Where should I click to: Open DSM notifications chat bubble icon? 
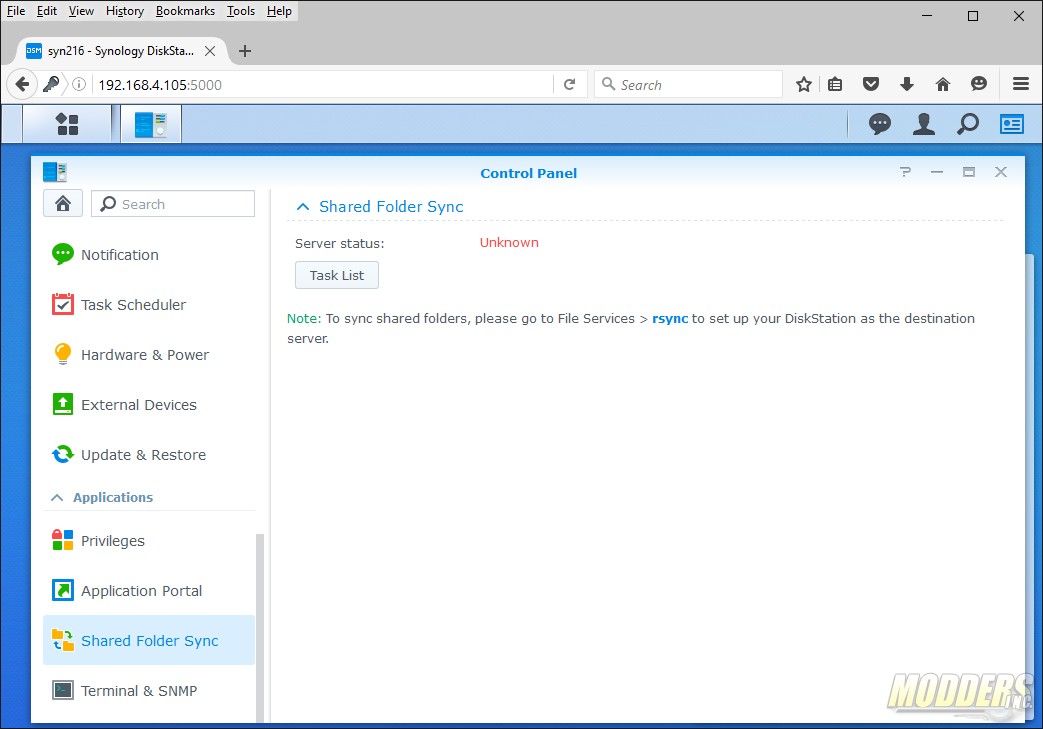coord(879,124)
